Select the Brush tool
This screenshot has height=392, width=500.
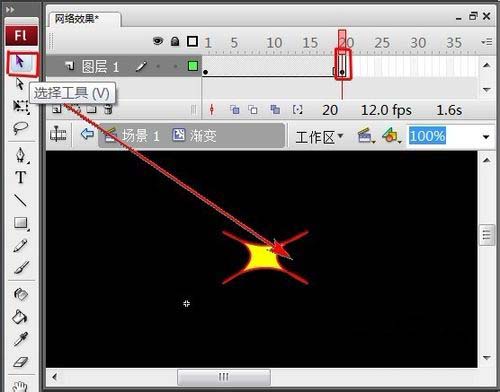pyautogui.click(x=21, y=268)
